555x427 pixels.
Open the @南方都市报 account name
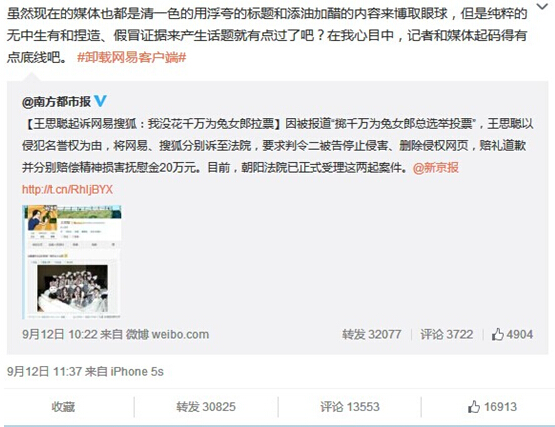(x=57, y=102)
